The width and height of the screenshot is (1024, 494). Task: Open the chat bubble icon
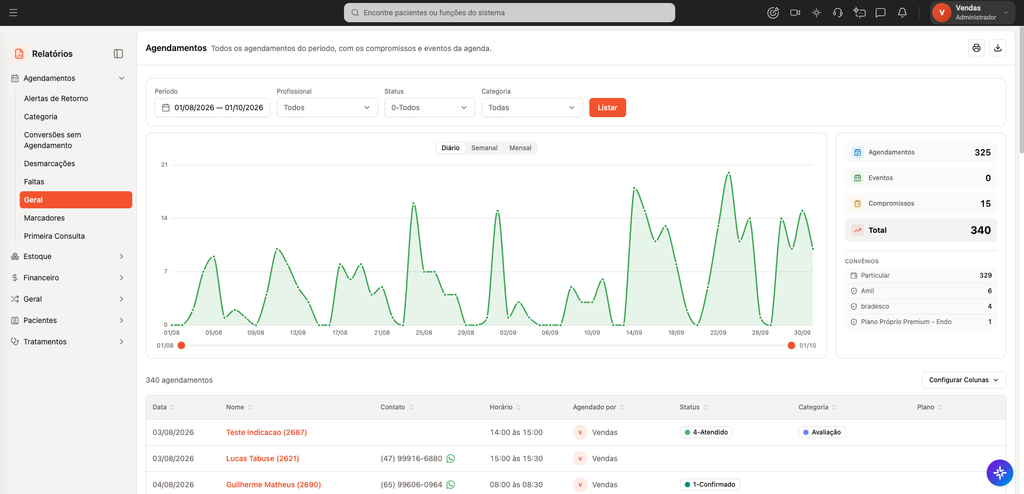tap(880, 12)
